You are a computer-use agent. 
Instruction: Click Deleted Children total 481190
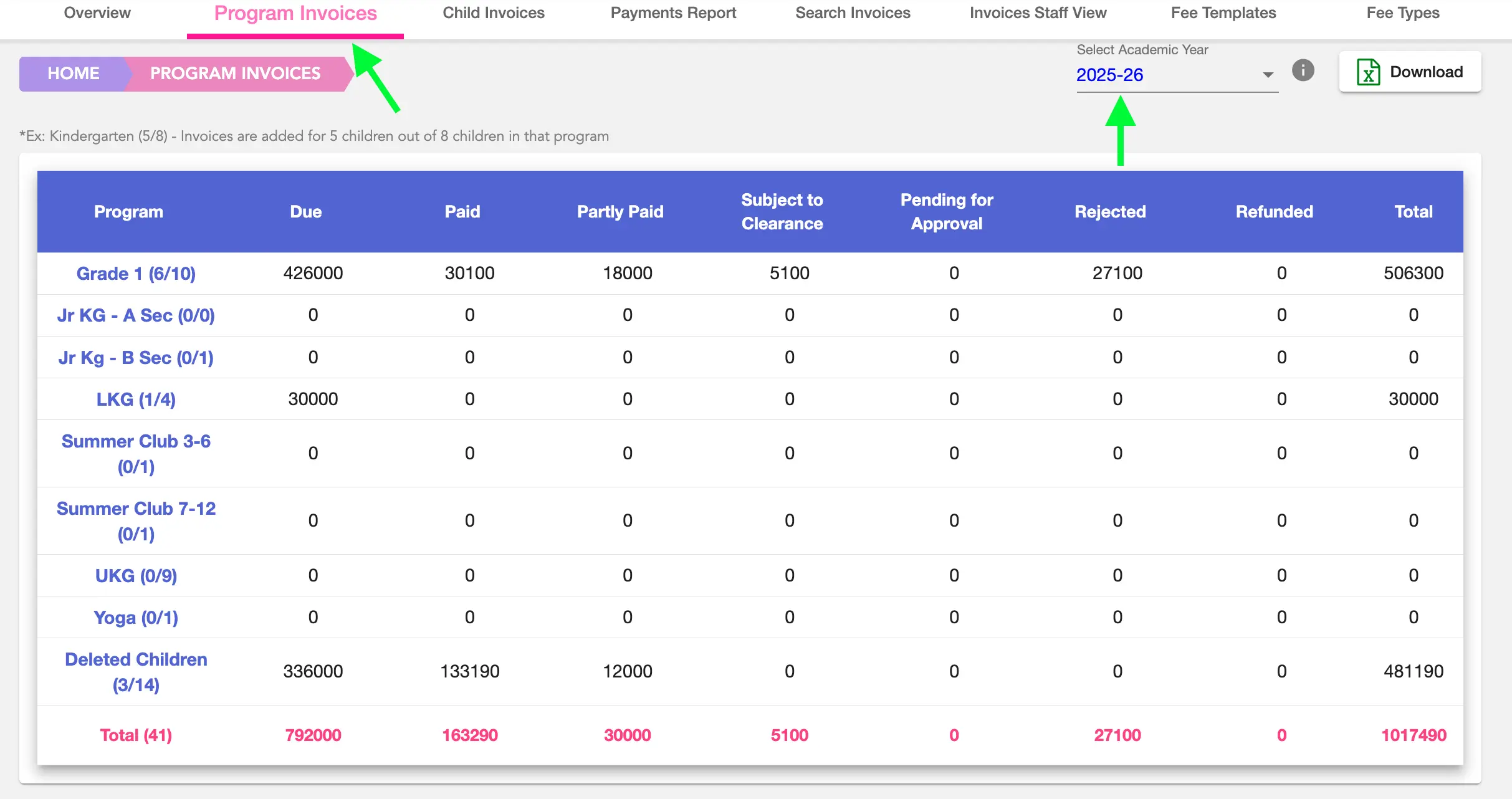point(1414,671)
